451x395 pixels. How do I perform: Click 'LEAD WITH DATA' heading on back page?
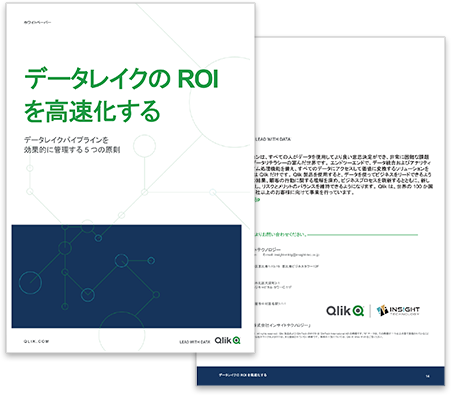(273, 139)
